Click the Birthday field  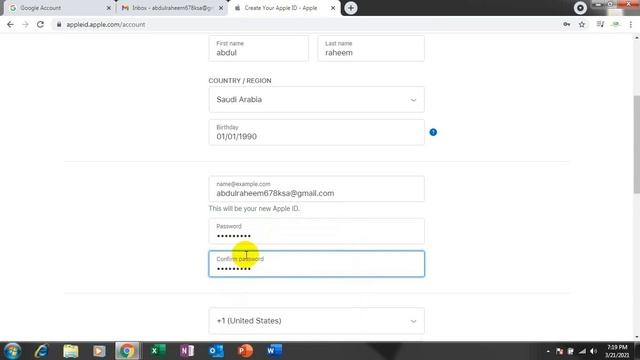[316, 132]
